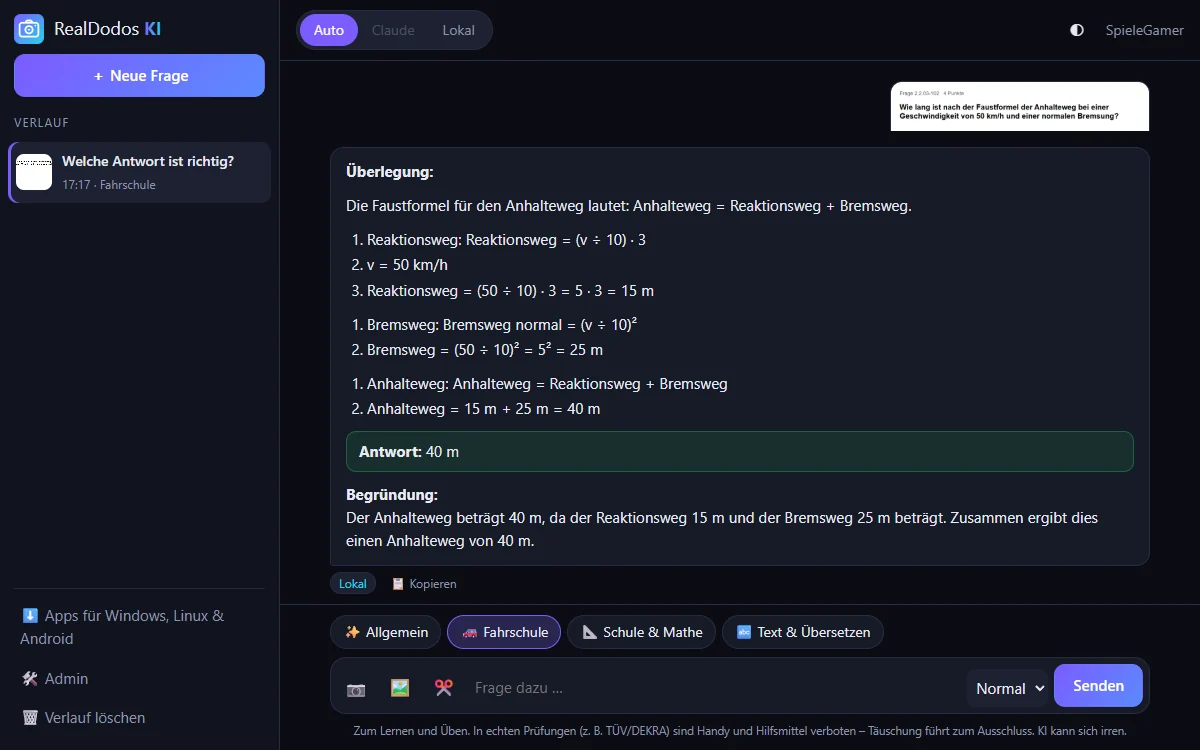Click the scissors screenshot snip icon
Image resolution: width=1200 pixels, height=750 pixels.
coord(444,688)
